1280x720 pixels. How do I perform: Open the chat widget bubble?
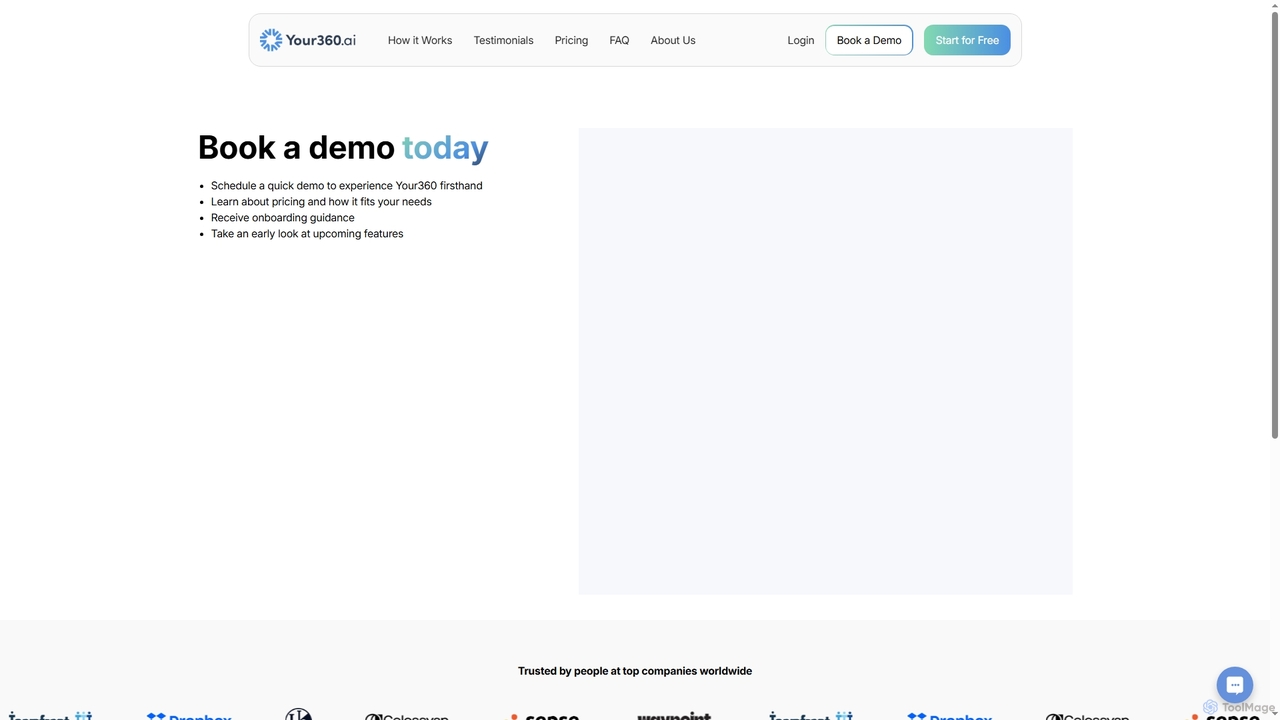coord(1235,685)
